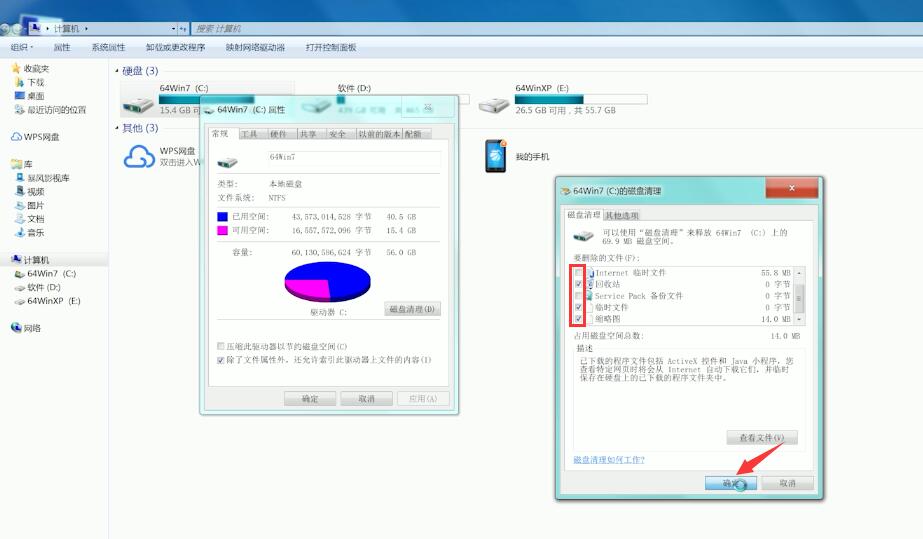Viewport: 923px width, 539px height.
Task: Click 映射网络驱动器 in toolbar
Action: click(255, 47)
